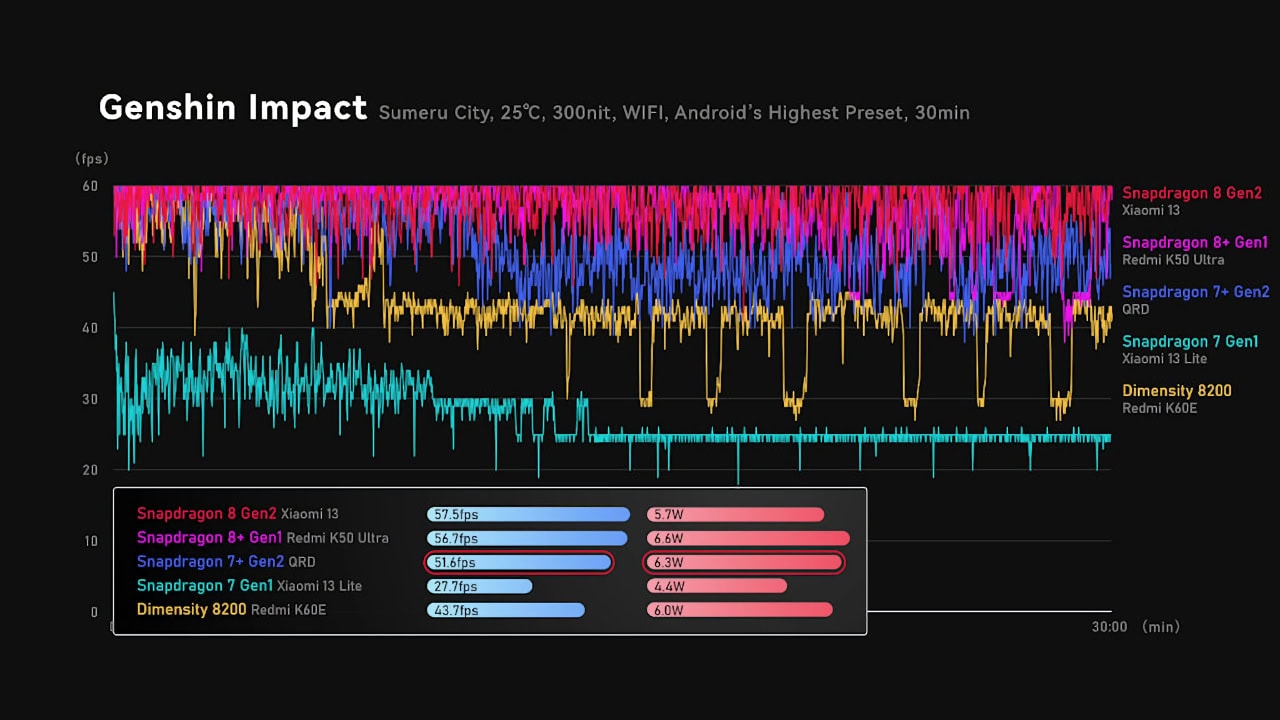Click the 30 label on the fps axis
The width and height of the screenshot is (1280, 720).
(x=91, y=399)
